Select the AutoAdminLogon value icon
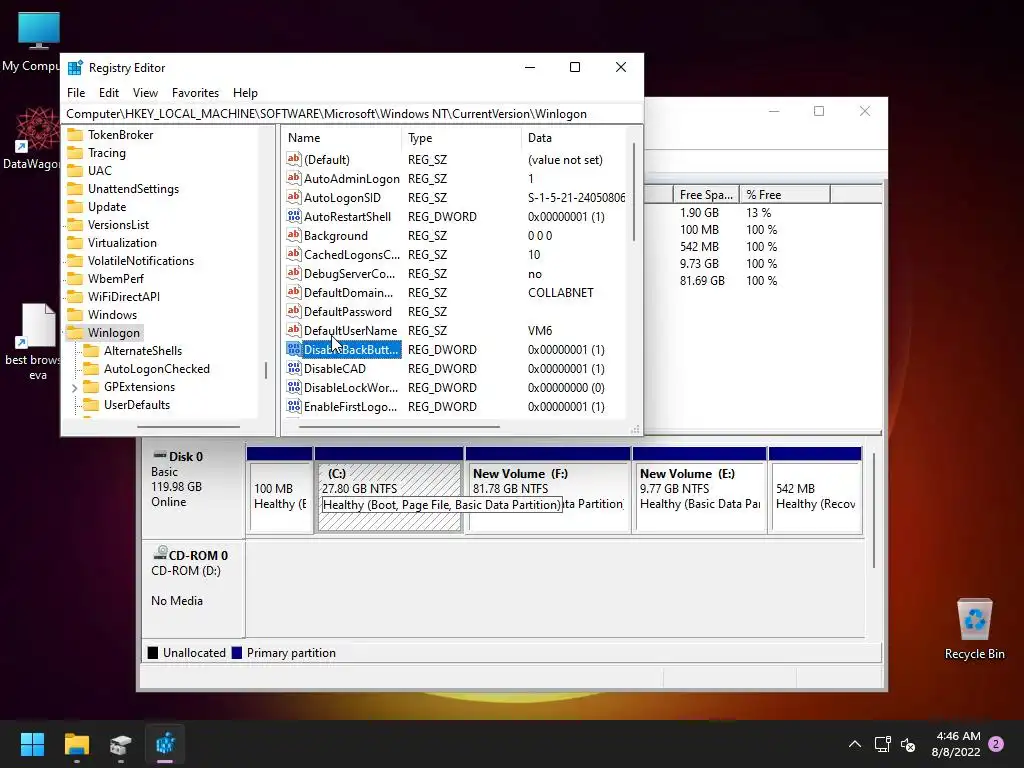Screen dimensions: 1024x768 coord(294,178)
